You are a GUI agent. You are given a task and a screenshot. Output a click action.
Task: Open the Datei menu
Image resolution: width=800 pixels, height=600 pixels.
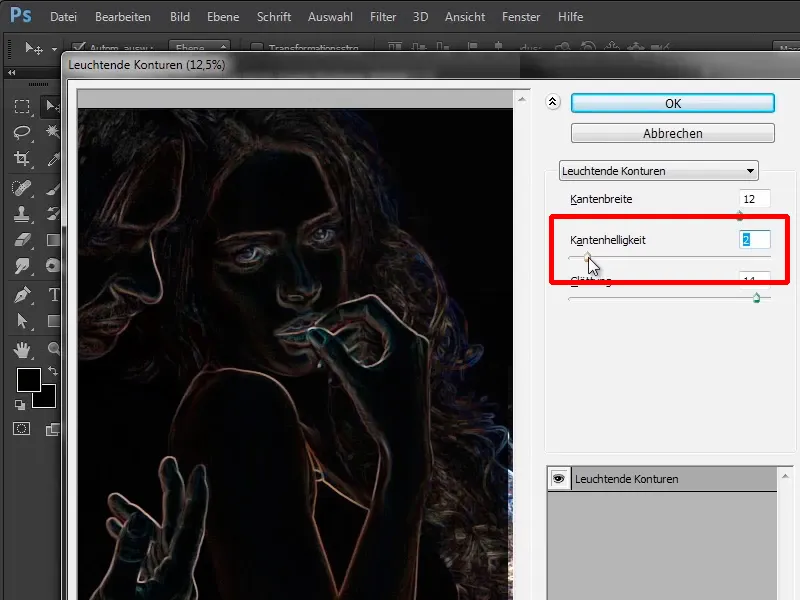coord(63,17)
